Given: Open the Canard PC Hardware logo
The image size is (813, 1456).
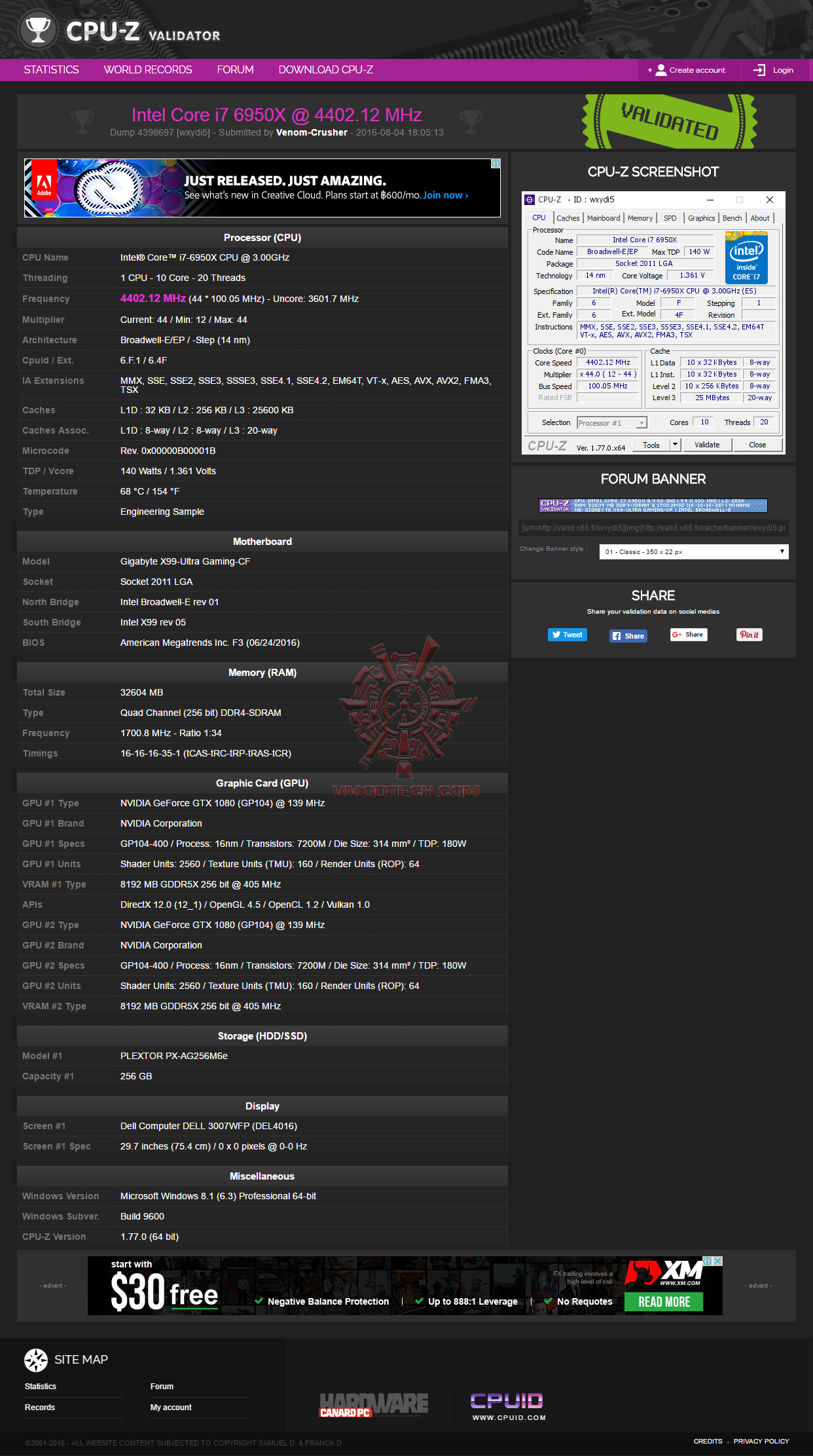Looking at the screenshot, I should (x=374, y=1406).
